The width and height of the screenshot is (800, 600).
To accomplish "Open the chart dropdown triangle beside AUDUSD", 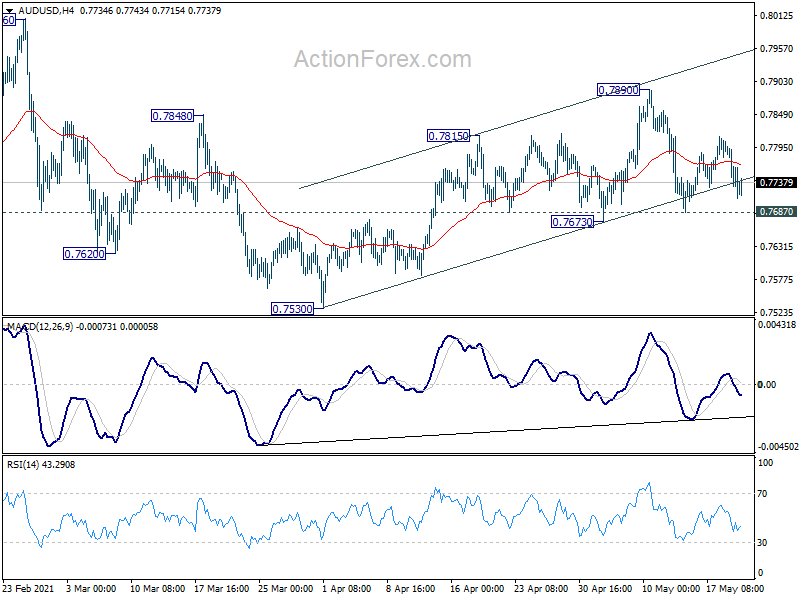I will click(x=10, y=11).
